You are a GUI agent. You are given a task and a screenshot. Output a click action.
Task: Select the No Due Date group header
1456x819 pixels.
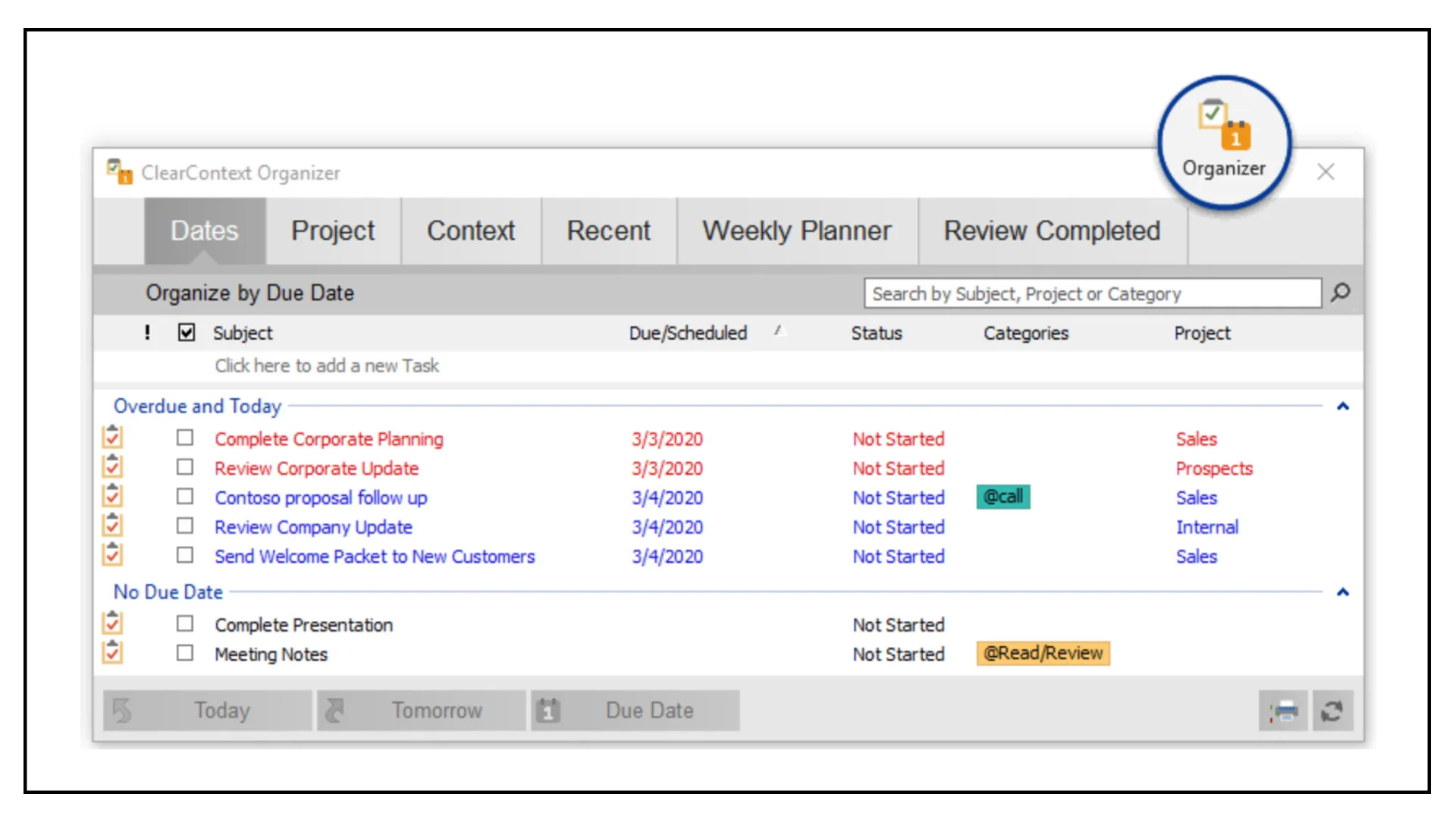tap(168, 592)
